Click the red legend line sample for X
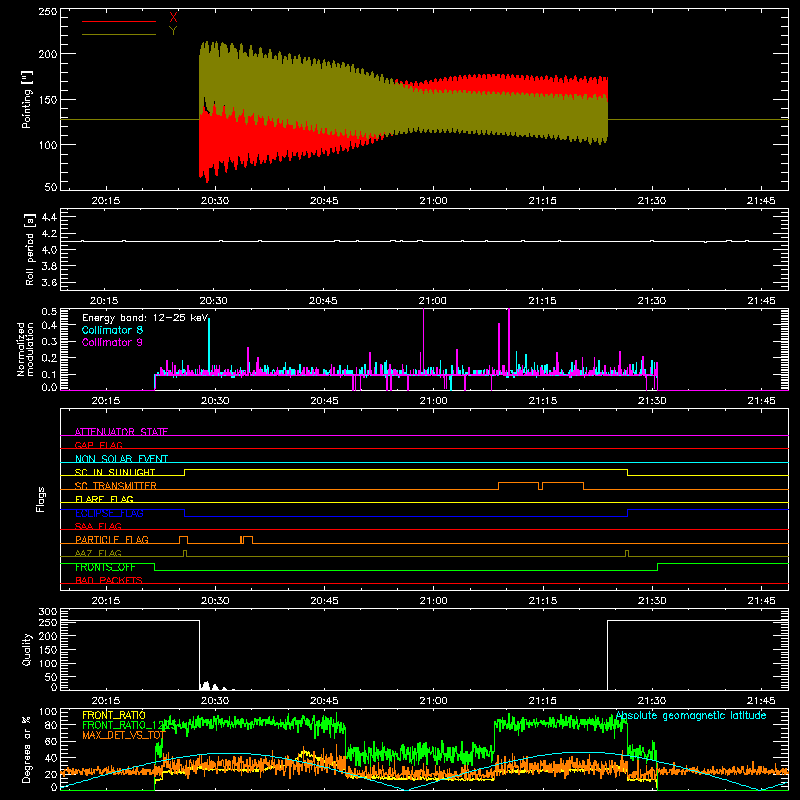Viewport: 800px width, 800px height. 119,21
